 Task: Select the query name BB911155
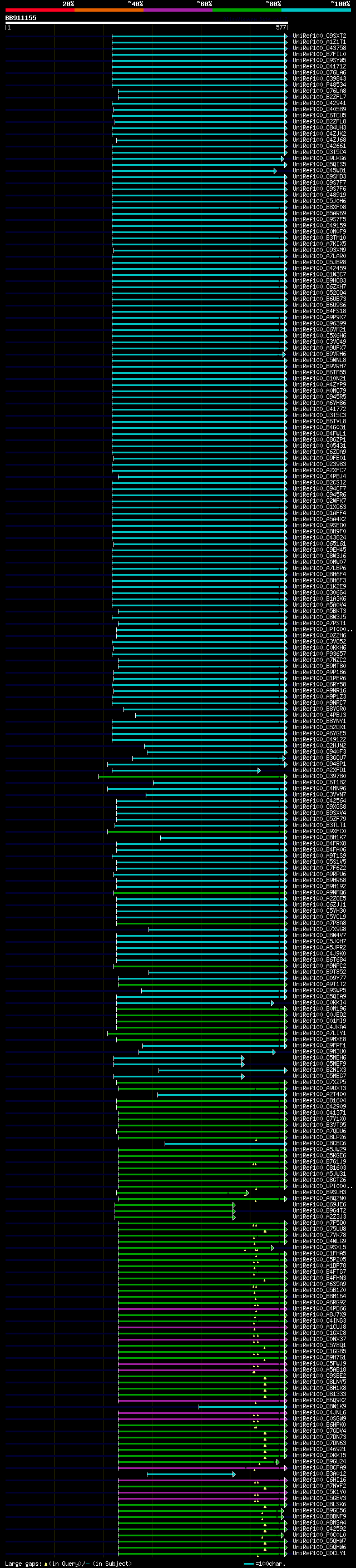pos(21,18)
